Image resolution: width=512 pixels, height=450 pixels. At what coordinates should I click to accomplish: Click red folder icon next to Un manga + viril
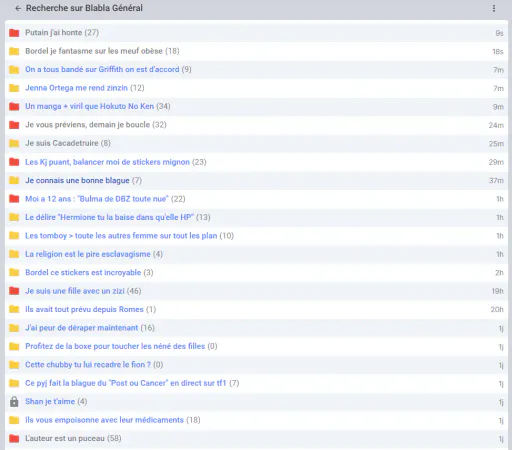point(14,106)
